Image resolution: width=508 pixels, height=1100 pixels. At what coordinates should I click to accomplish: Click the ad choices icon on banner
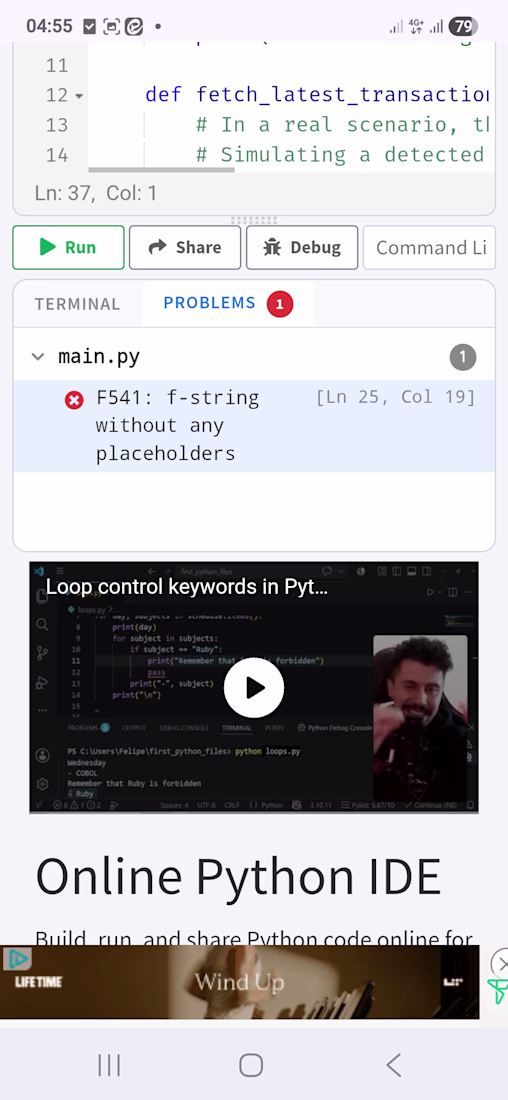[18, 958]
